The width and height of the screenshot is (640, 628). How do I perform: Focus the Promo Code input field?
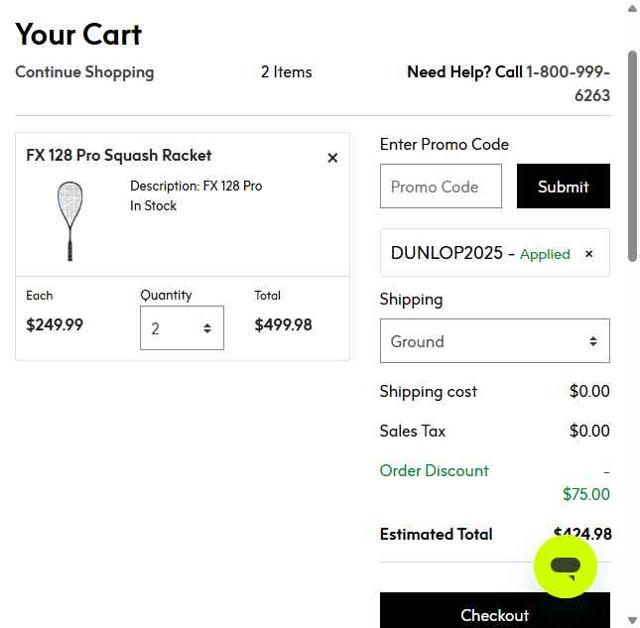(440, 187)
